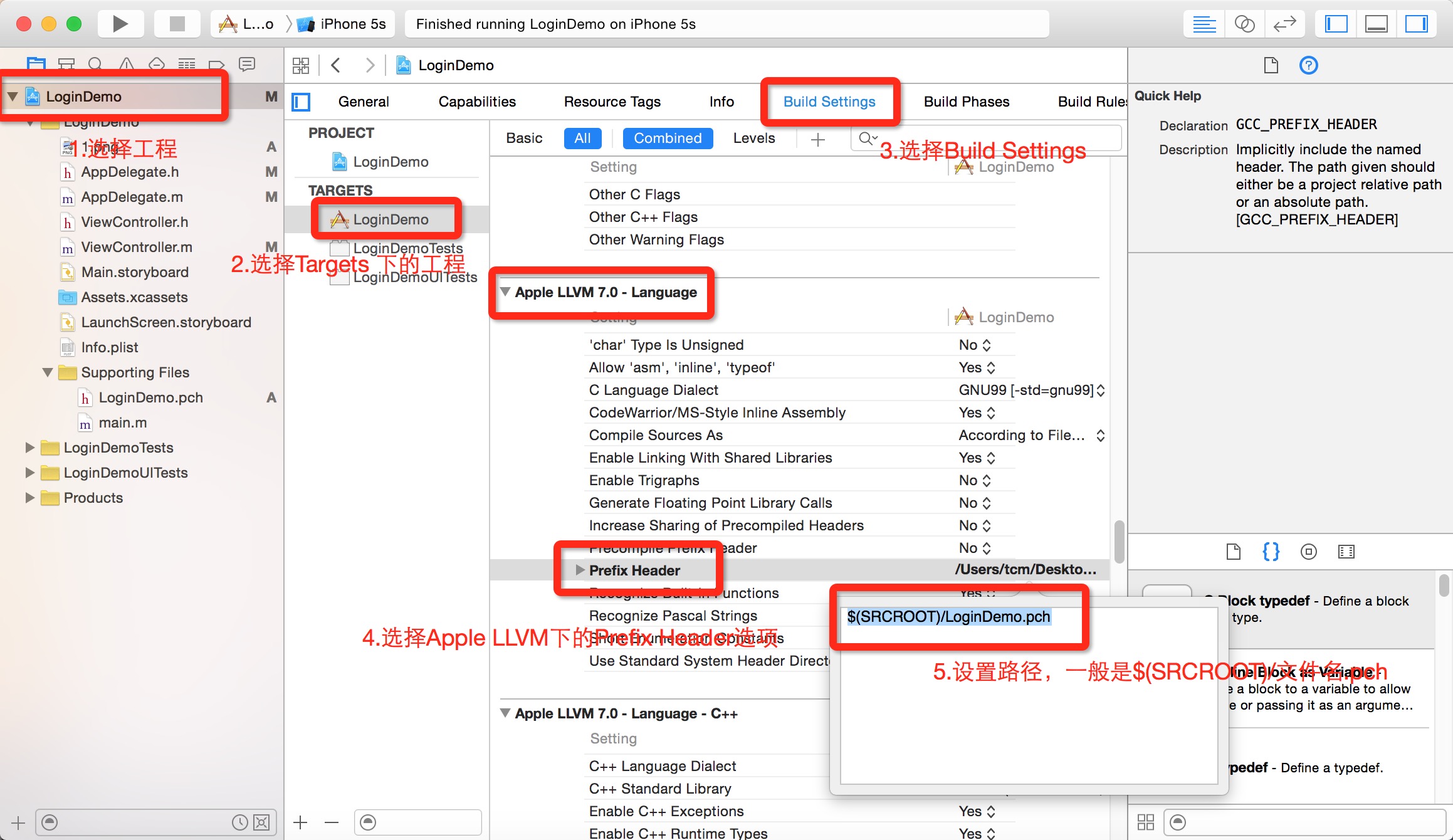This screenshot has width=1453, height=840.
Task: Open the Project navigator
Action: coord(36,64)
